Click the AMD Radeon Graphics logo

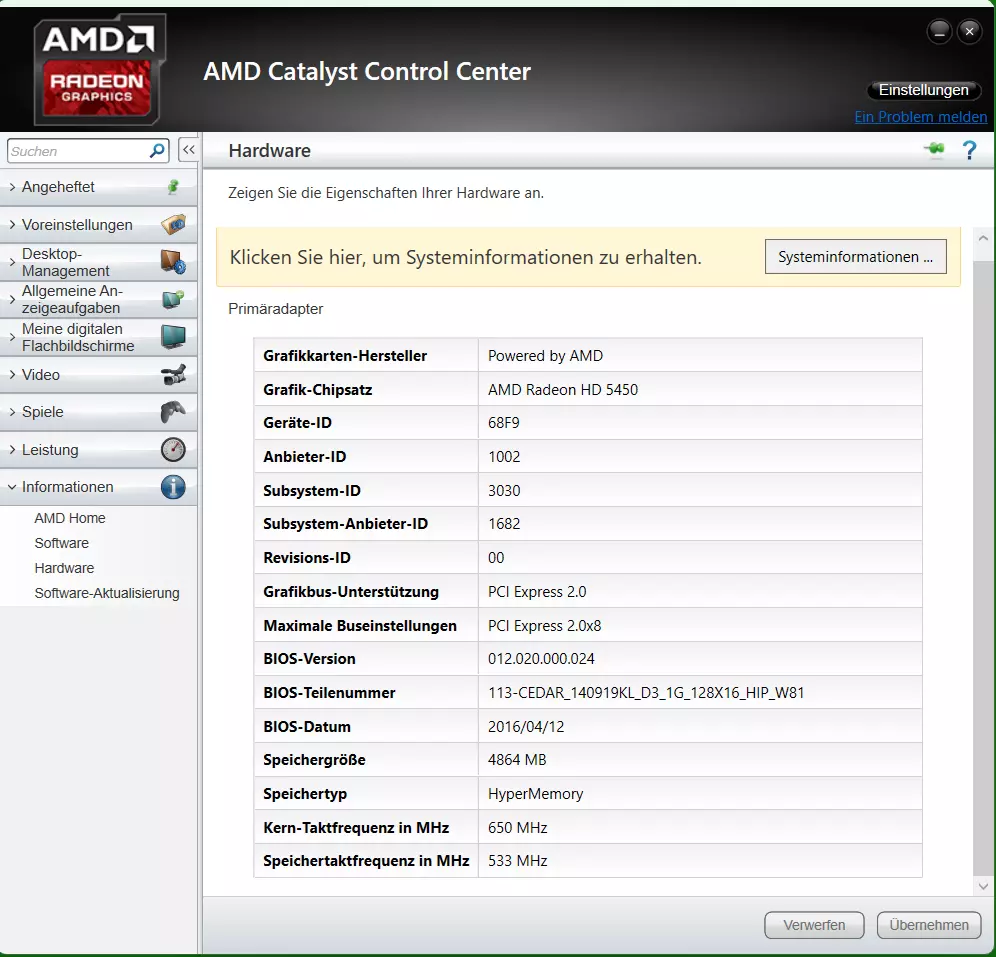[99, 69]
